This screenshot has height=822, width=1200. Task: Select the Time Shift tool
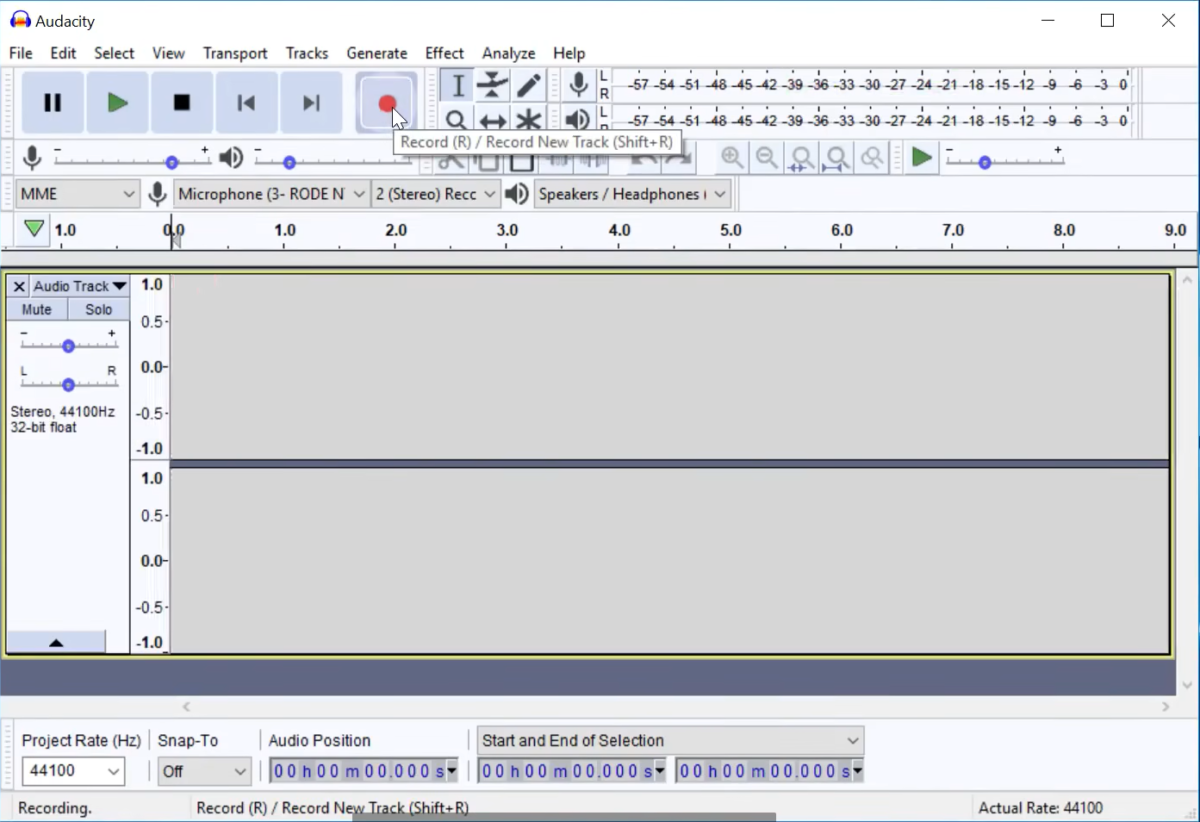click(x=492, y=120)
